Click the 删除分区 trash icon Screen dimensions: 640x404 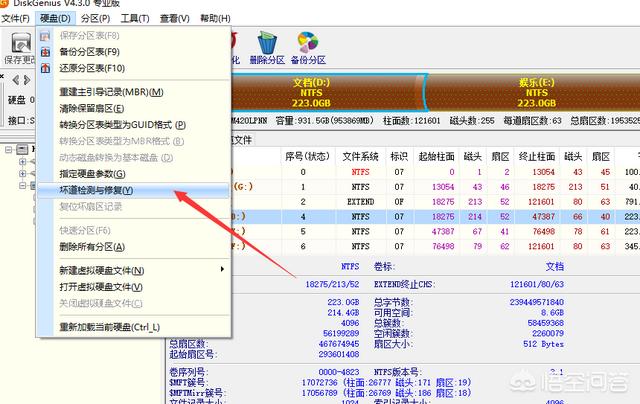(267, 42)
